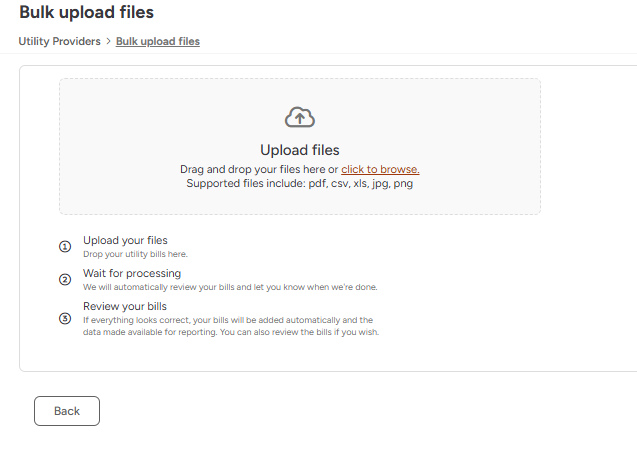Screen dimensions: 637x455
Task: Select the 'Wait for processing' step title
Action: pos(132,273)
